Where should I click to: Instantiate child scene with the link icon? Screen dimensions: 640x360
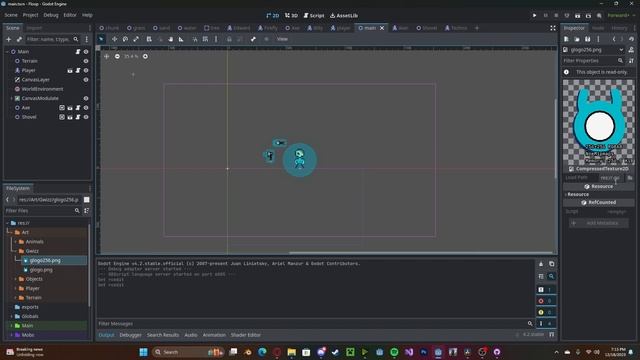click(x=19, y=39)
